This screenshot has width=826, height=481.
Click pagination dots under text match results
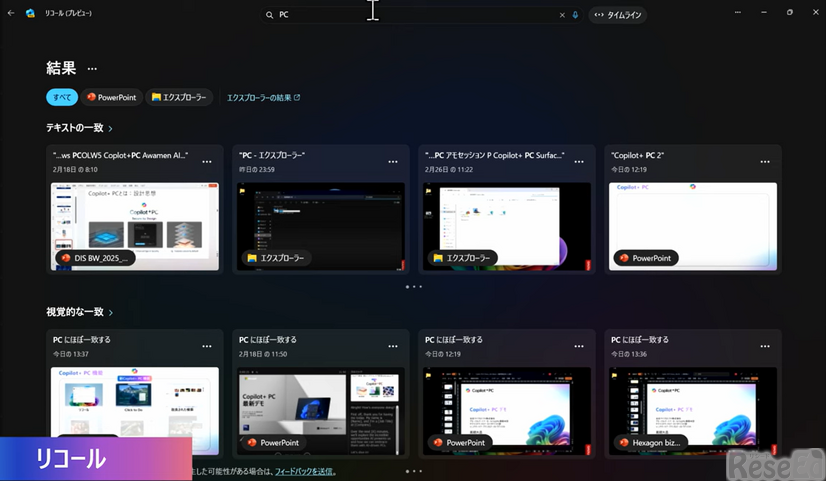(414, 286)
